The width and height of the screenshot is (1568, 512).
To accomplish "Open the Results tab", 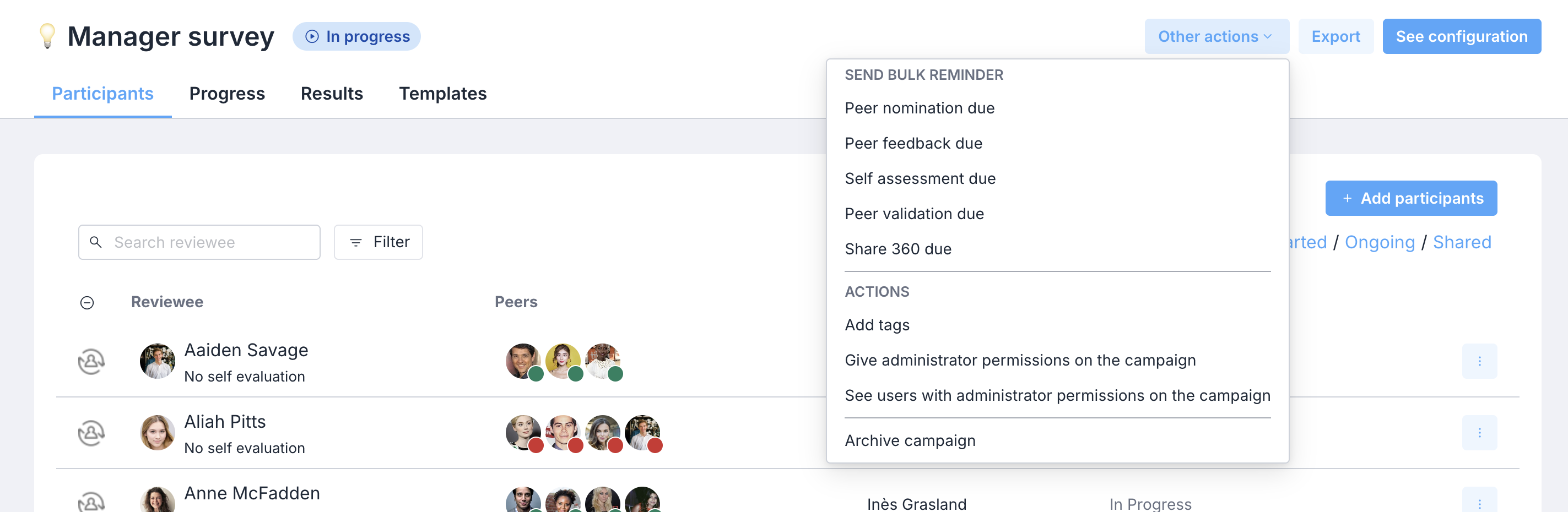I will (x=332, y=94).
